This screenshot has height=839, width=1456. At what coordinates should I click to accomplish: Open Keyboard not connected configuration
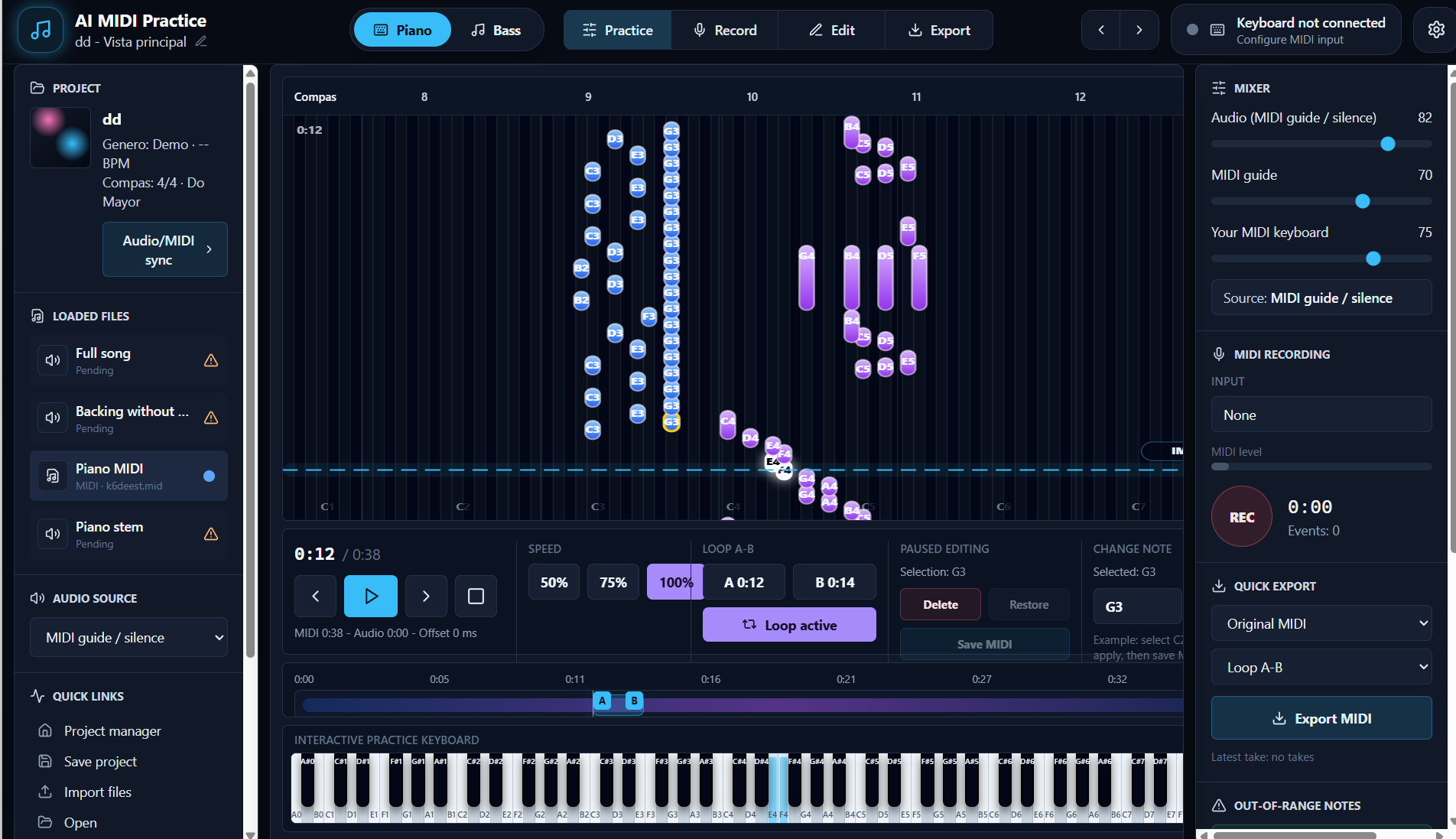(x=1285, y=30)
